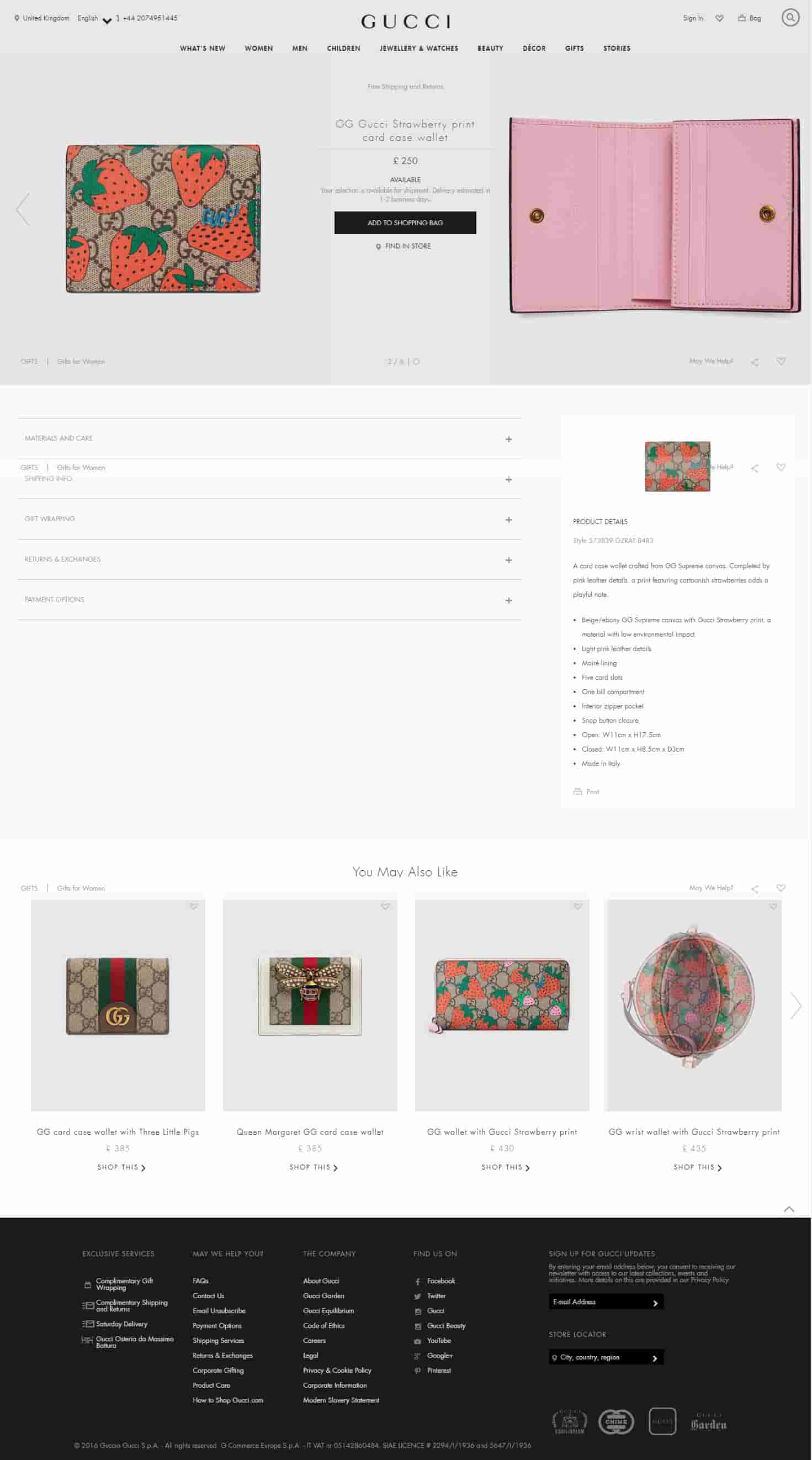812x1460 pixels.
Task: Open saved items heart in header
Action: 719,18
